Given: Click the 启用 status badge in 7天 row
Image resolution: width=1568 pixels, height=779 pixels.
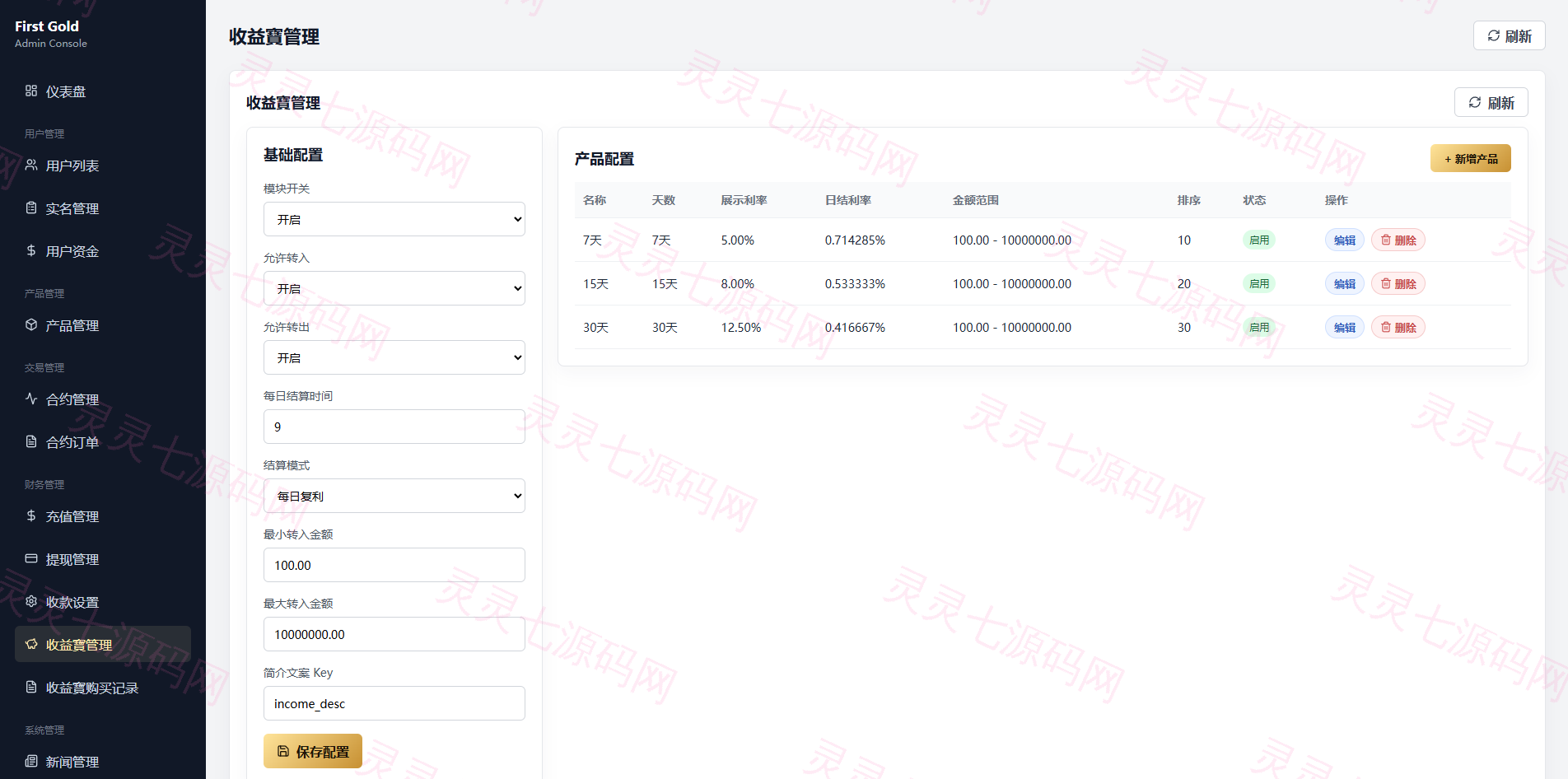Looking at the screenshot, I should (1259, 240).
